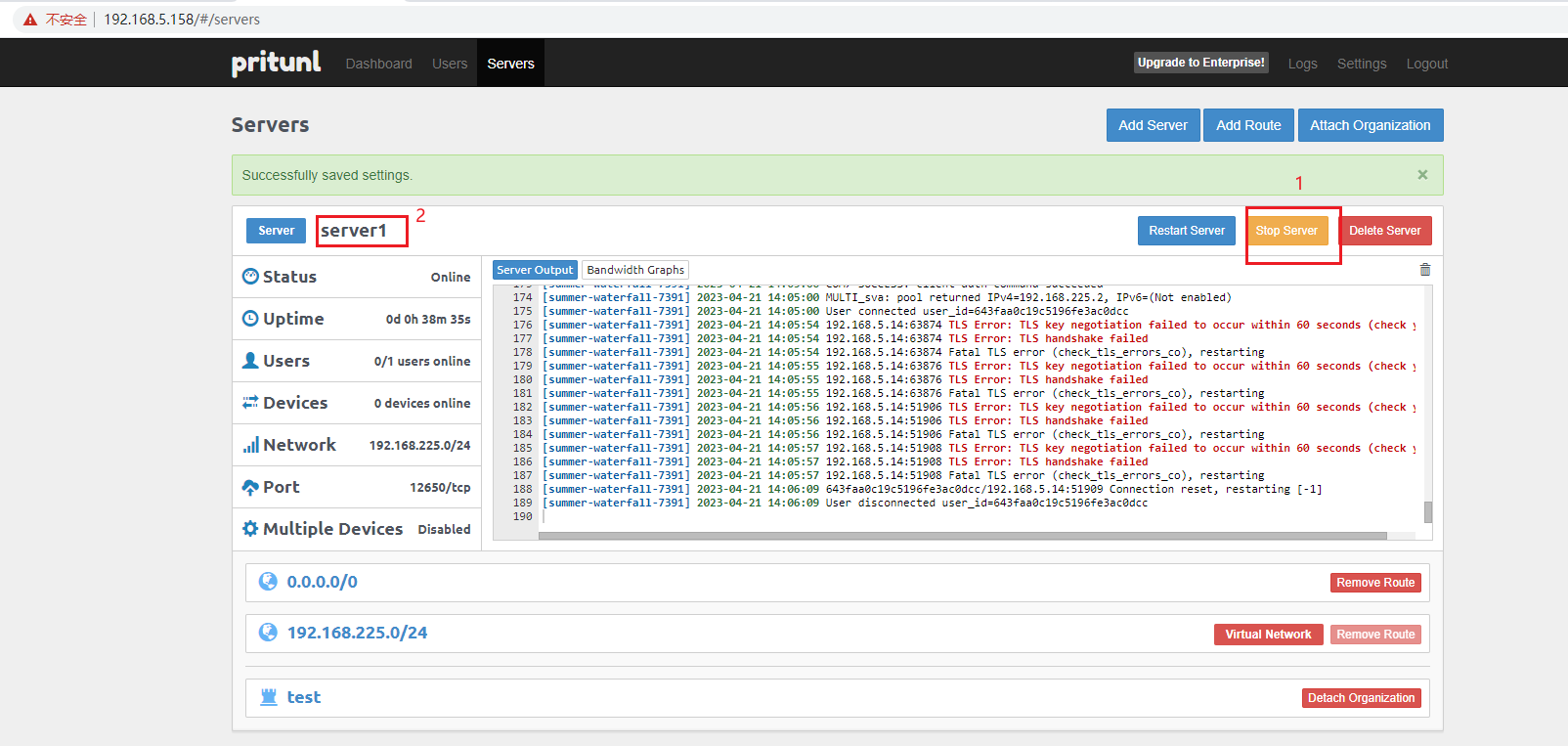This screenshot has width=1568, height=746.
Task: Click log line 189 User disconnected text
Action: point(986,503)
